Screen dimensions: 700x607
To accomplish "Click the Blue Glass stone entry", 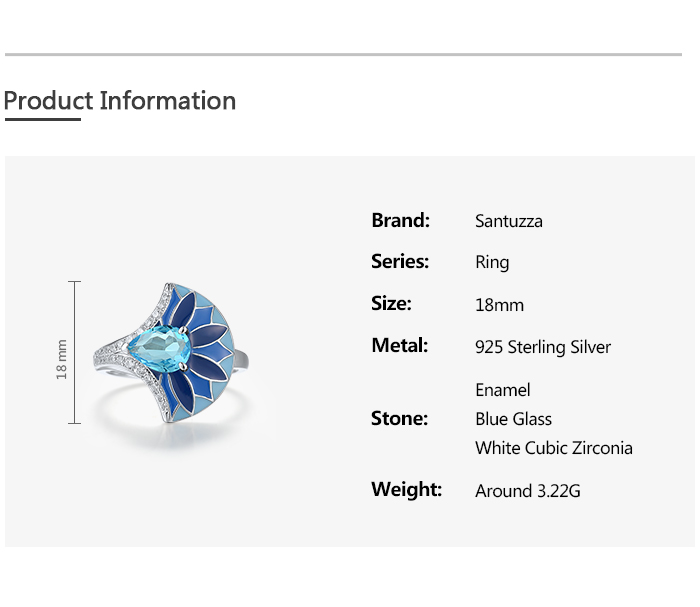I will pos(514,419).
